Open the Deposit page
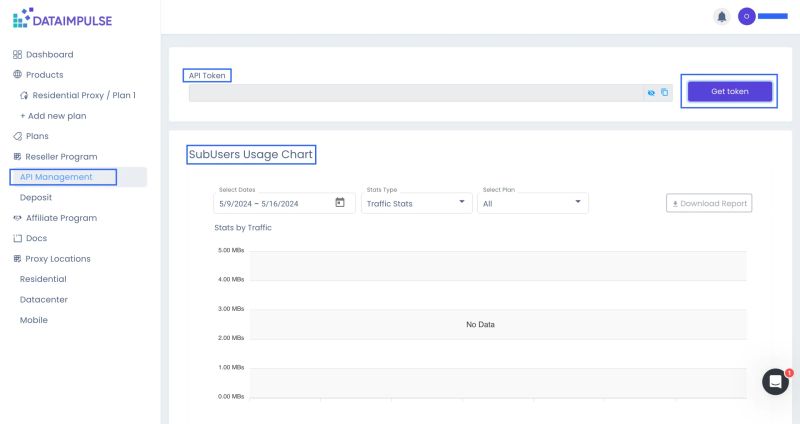Image resolution: width=800 pixels, height=424 pixels. point(36,197)
